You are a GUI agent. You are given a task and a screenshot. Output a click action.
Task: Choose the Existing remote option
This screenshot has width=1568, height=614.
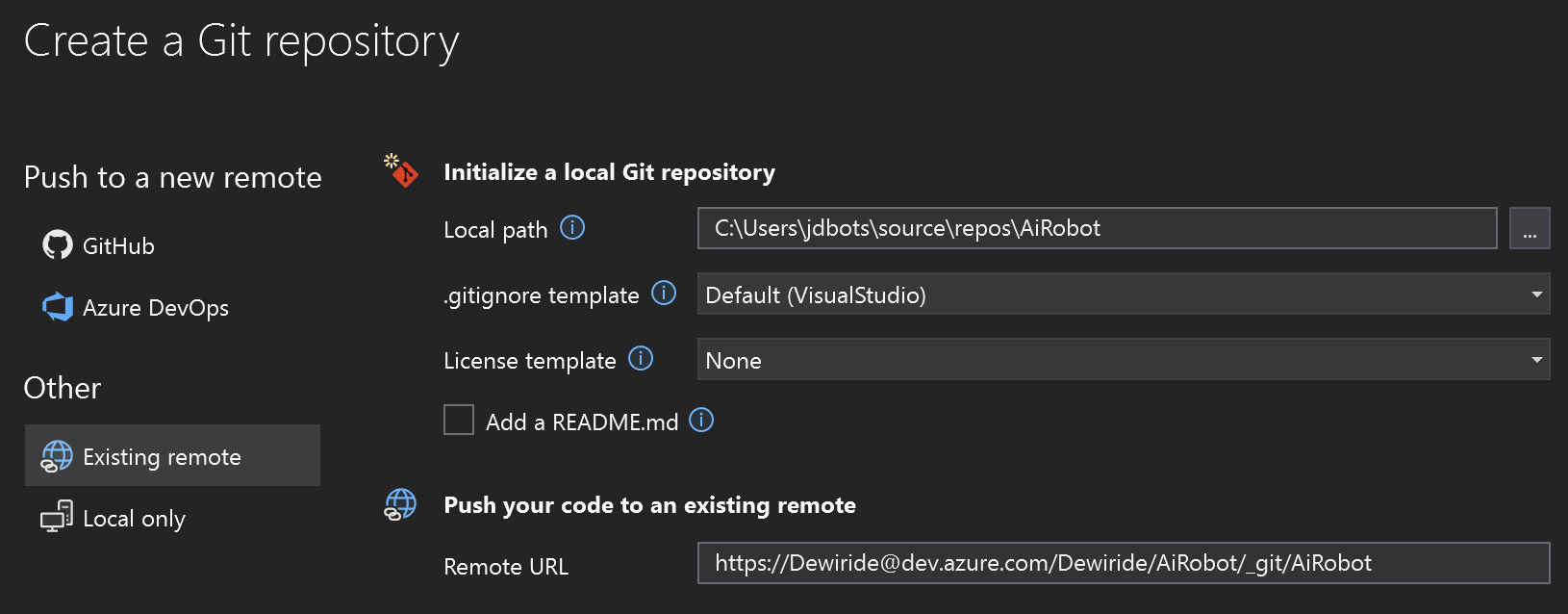pyautogui.click(x=172, y=455)
